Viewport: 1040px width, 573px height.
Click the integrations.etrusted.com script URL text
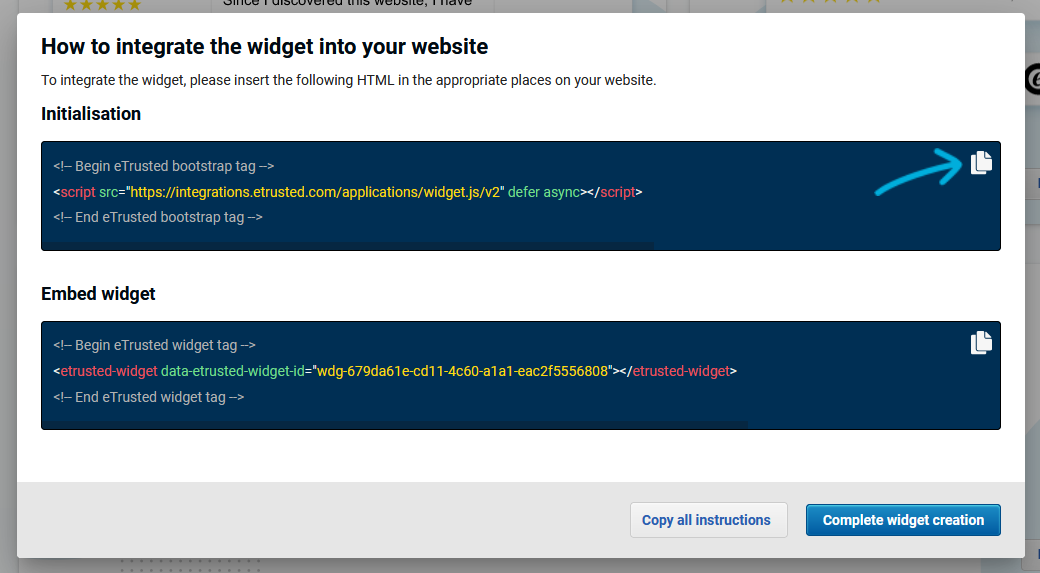pyautogui.click(x=315, y=192)
